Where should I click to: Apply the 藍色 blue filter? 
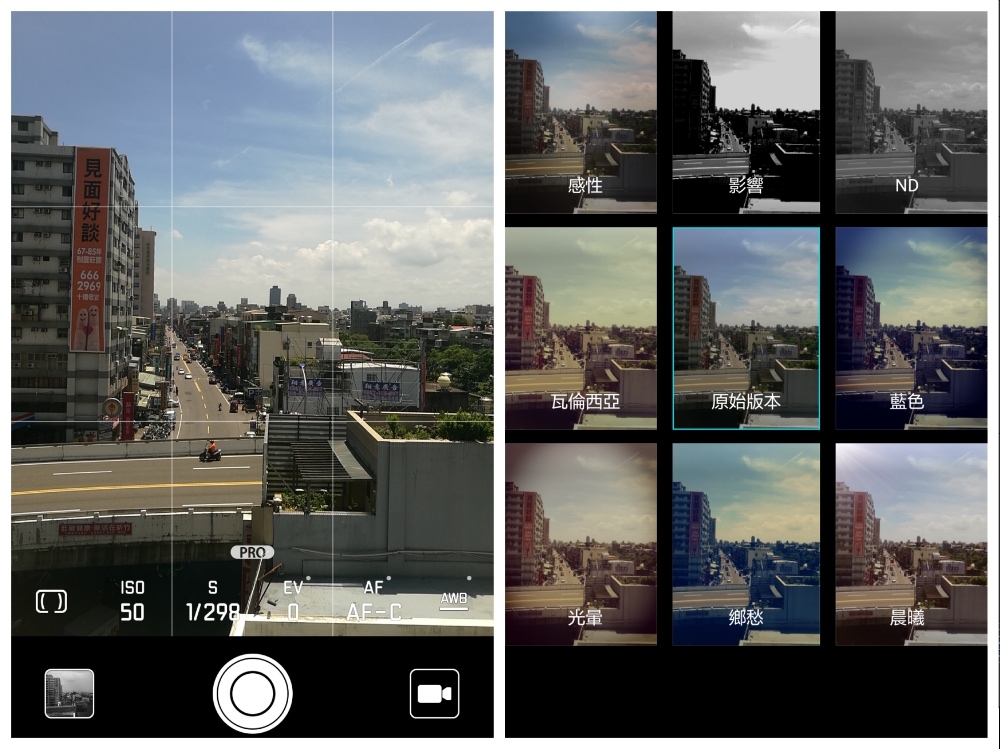tap(911, 328)
